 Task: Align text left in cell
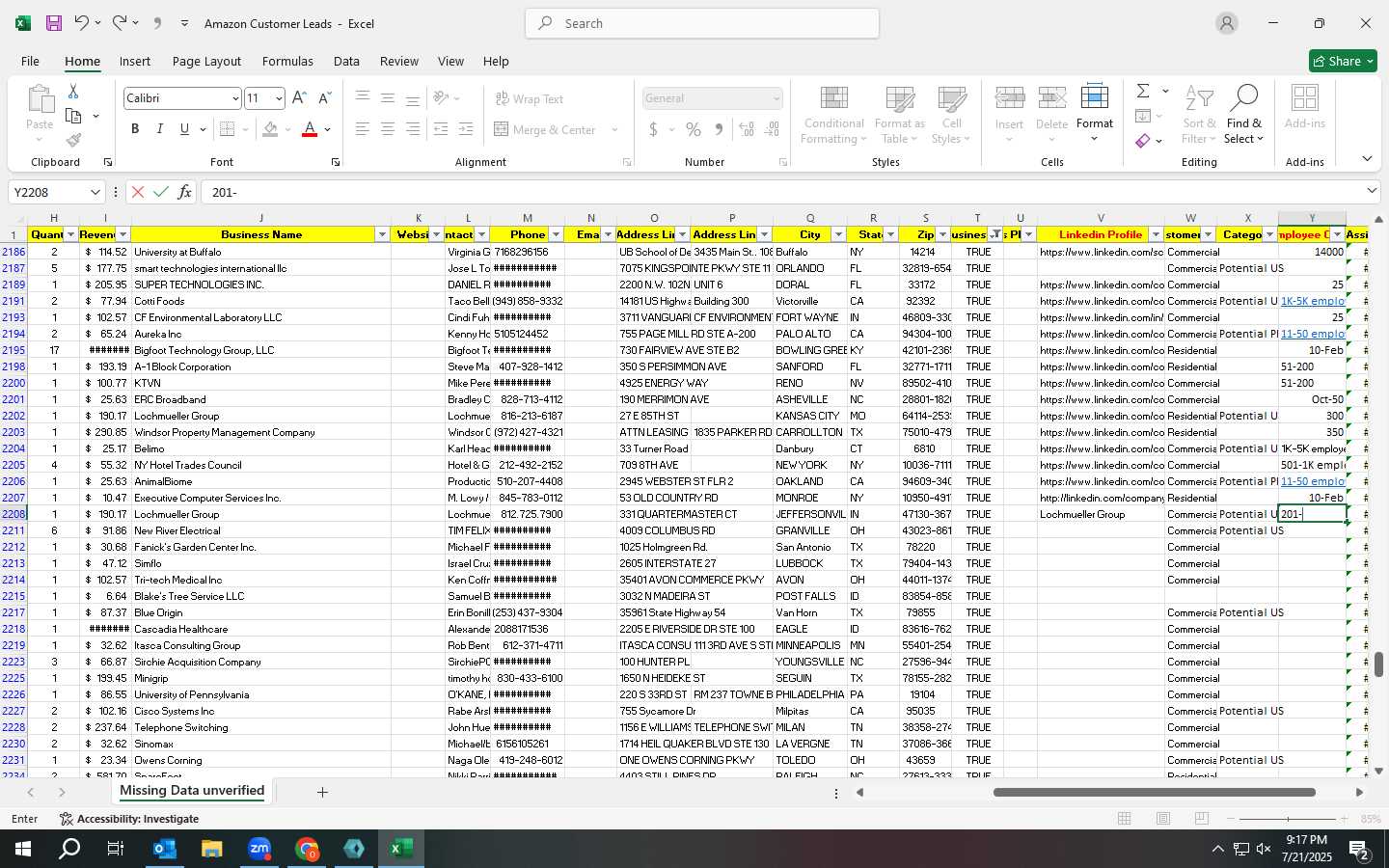coord(362,129)
